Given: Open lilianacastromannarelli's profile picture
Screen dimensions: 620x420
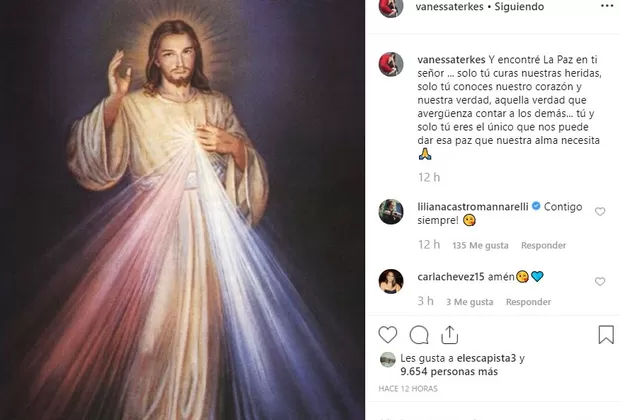Looking at the screenshot, I should coord(390,212).
